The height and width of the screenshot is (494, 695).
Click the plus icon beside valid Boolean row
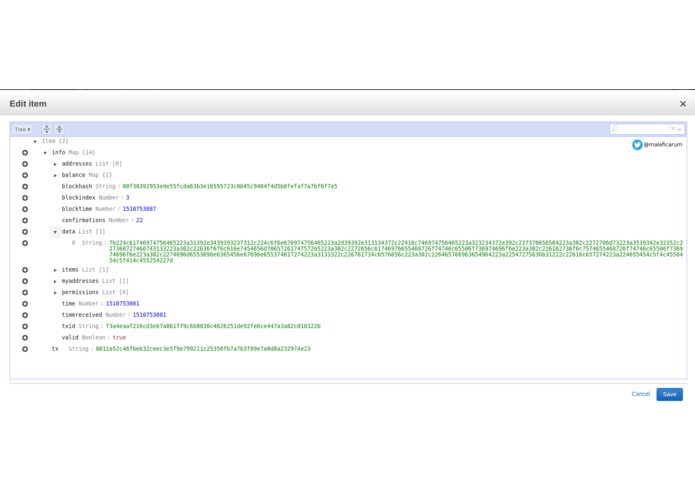[25, 338]
